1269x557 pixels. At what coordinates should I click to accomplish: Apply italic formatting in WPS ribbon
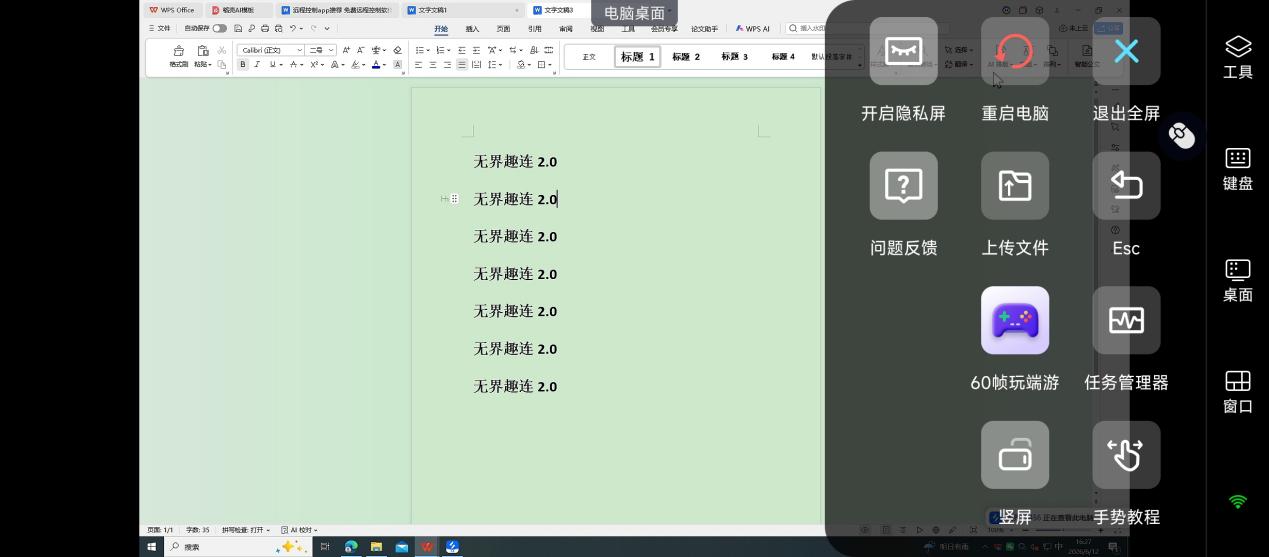click(x=257, y=64)
